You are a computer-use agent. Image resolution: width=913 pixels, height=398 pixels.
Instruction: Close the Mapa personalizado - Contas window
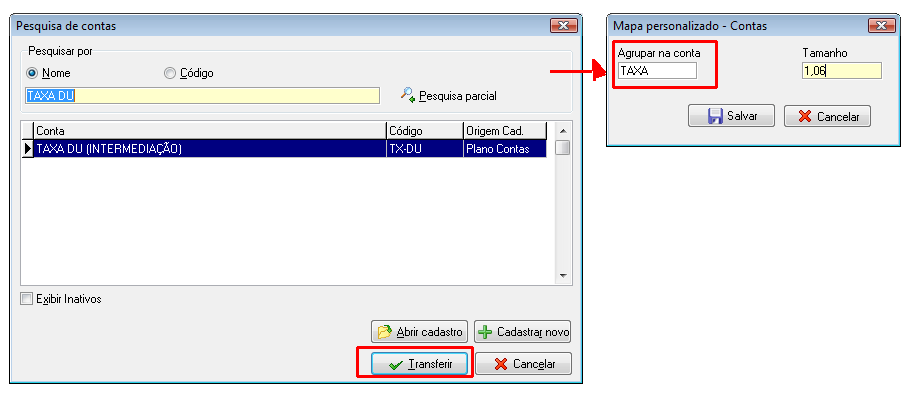[x=882, y=26]
